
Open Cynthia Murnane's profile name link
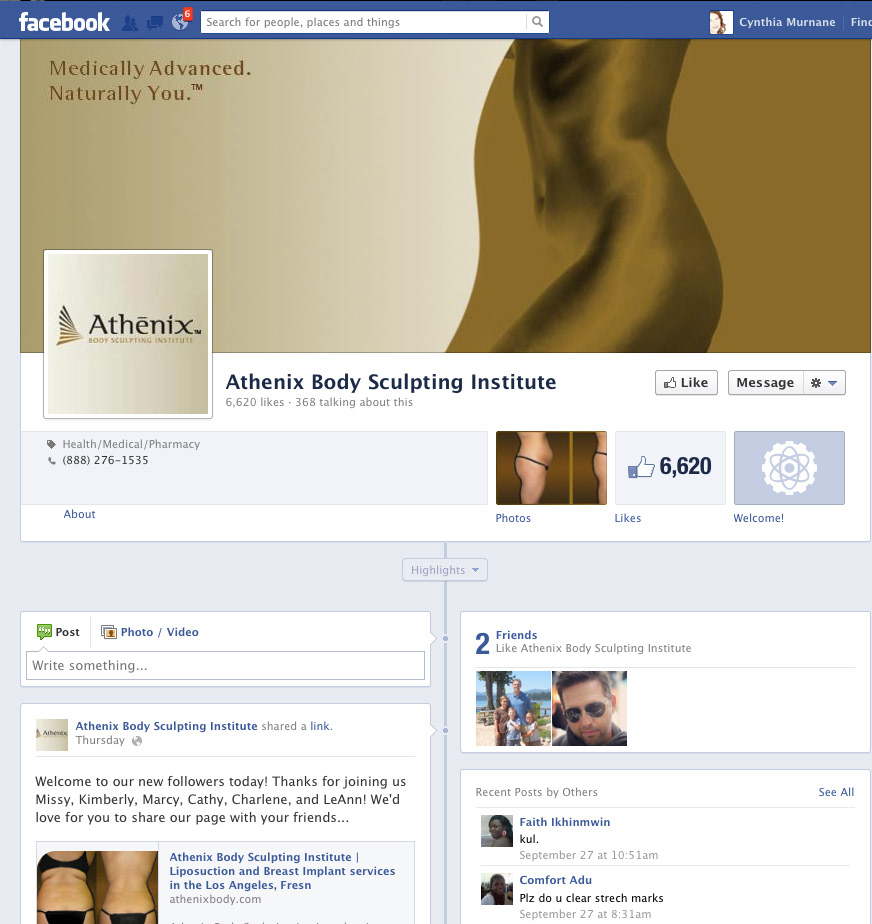[x=787, y=22]
